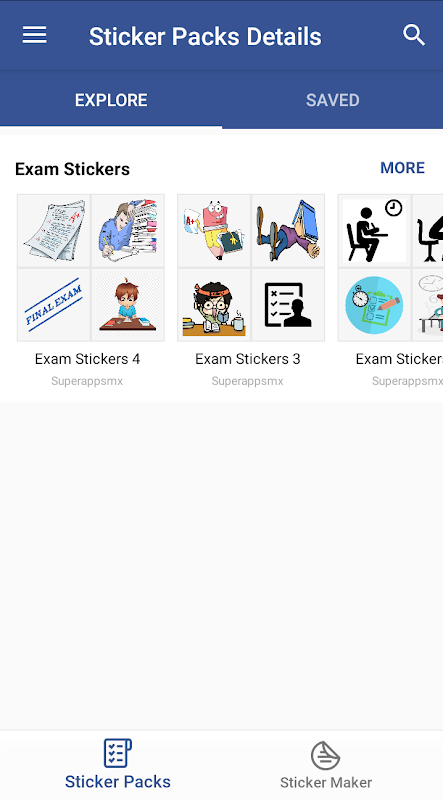The width and height of the screenshot is (443, 800).
Task: Open the hamburger navigation menu
Action: tap(34, 35)
